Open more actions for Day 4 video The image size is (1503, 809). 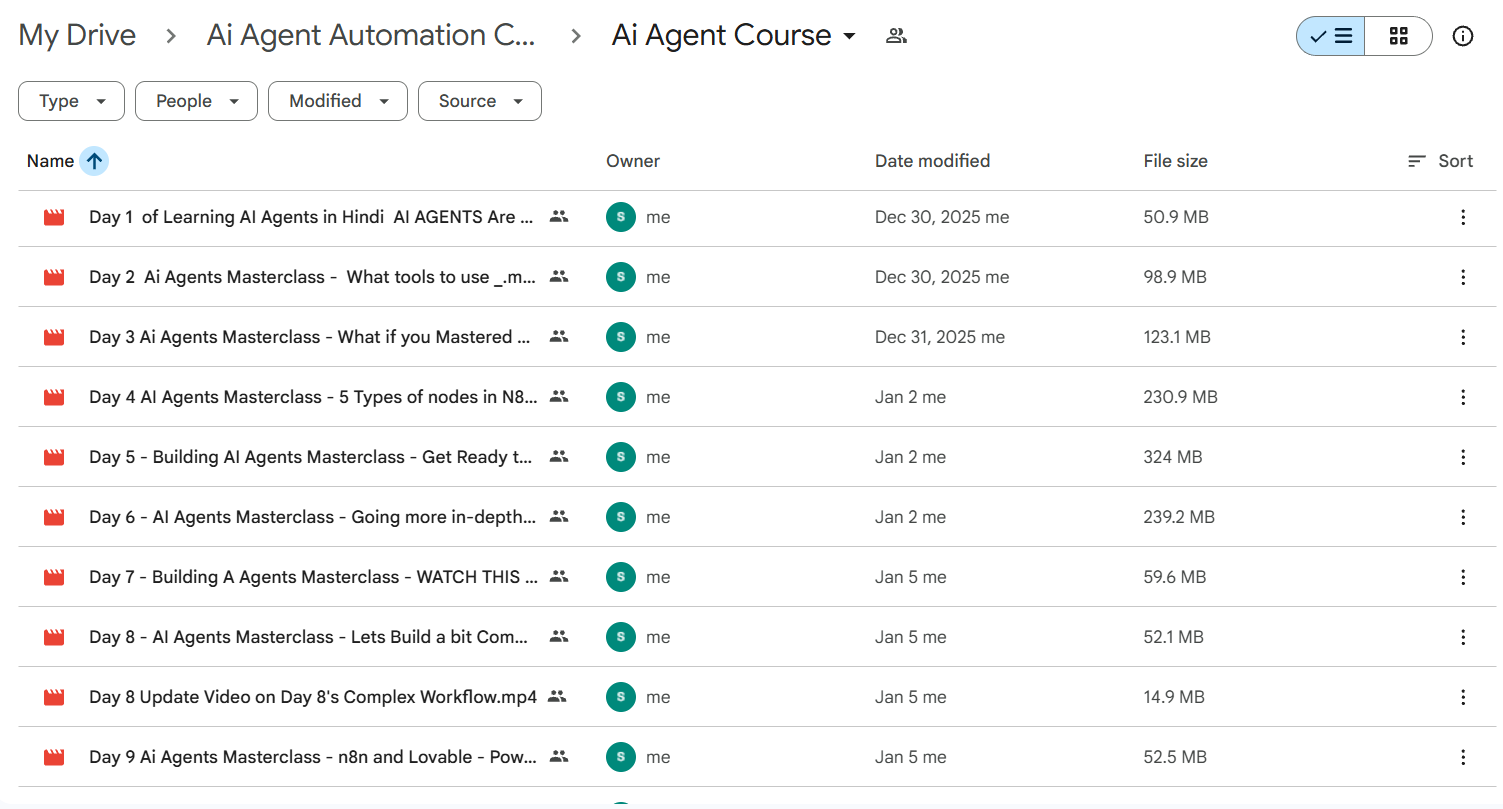1462,397
